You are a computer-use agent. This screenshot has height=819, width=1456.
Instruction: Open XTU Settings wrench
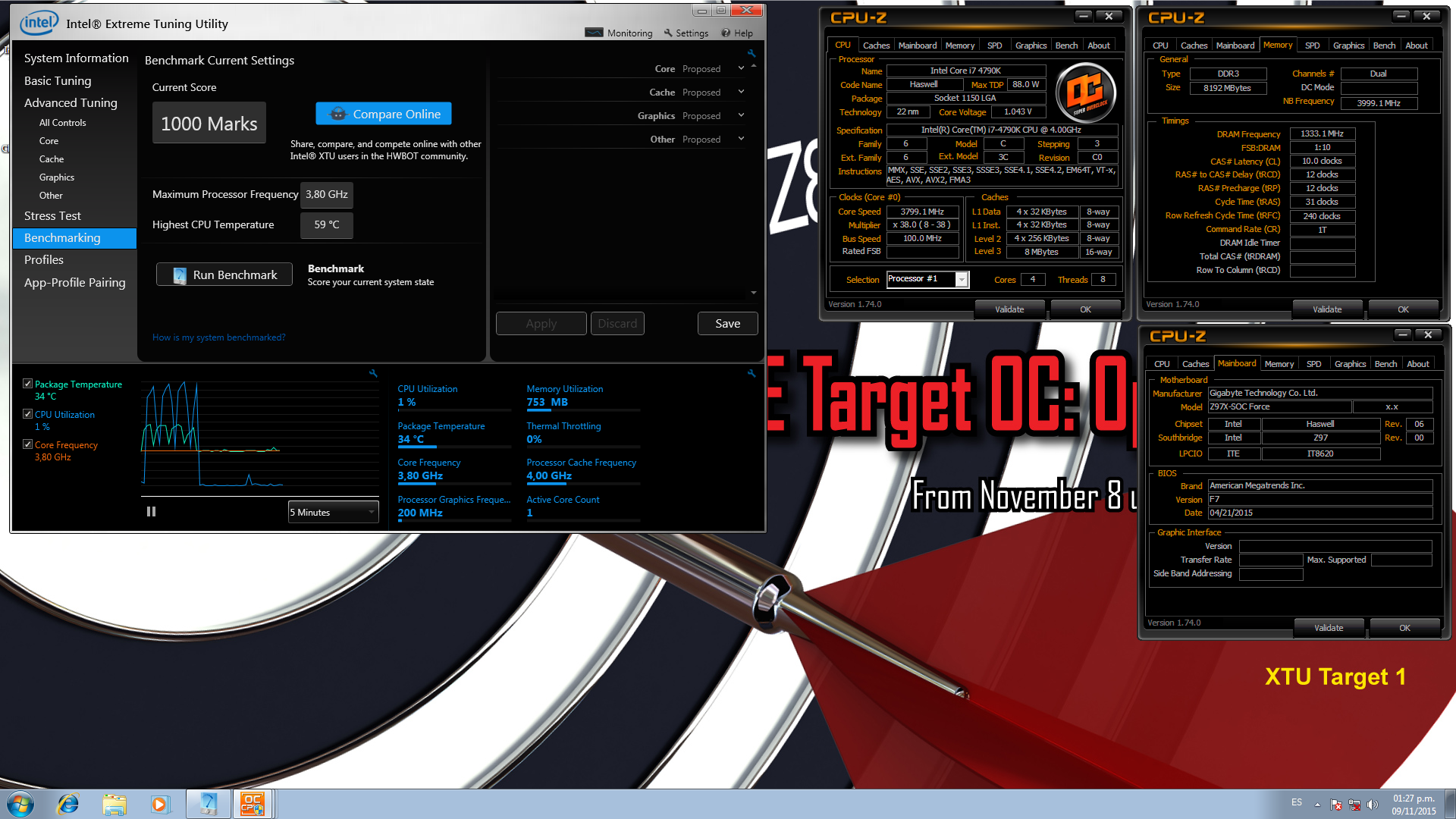pos(686,33)
